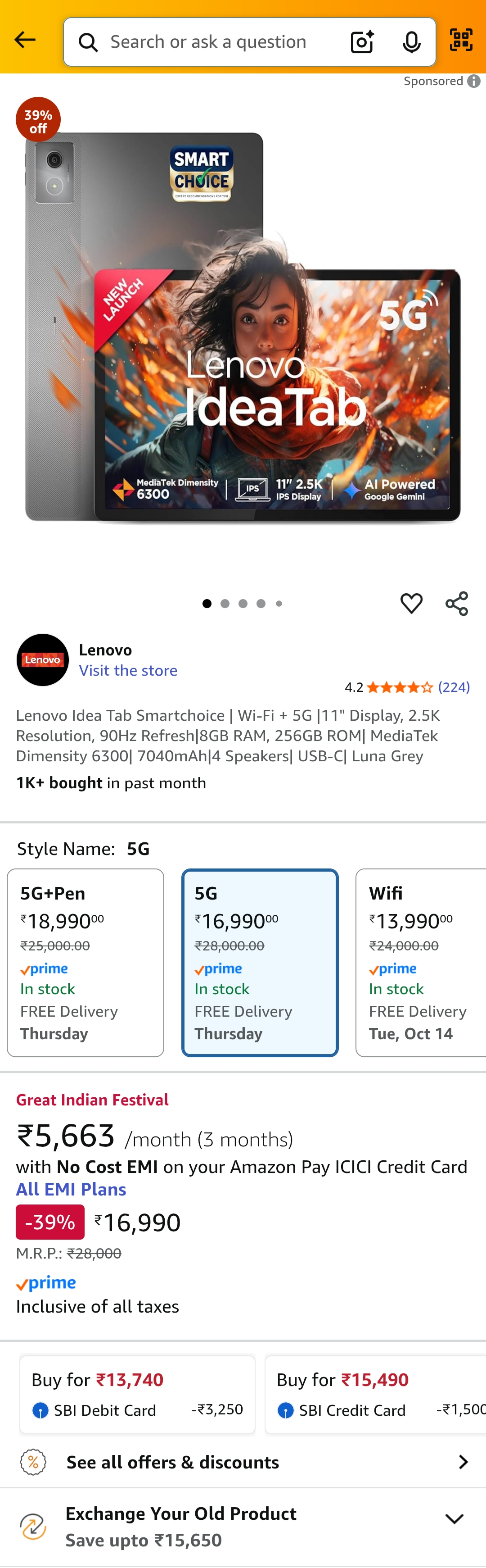Open All EMI Plans link

pyautogui.click(x=71, y=1189)
